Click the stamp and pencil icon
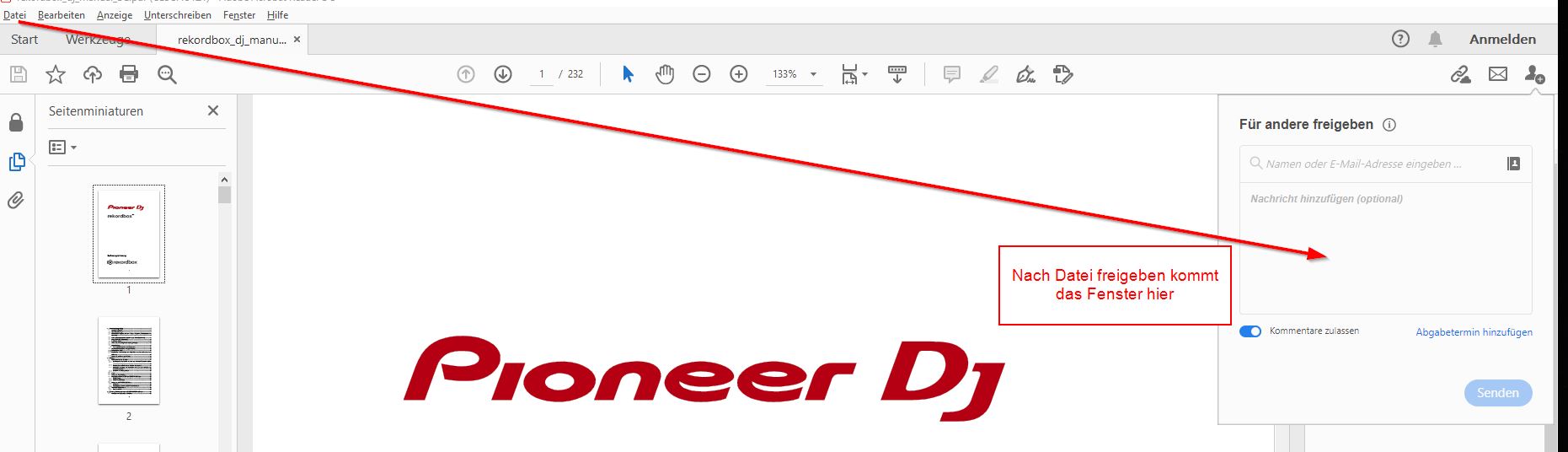This screenshot has width=1568, height=452. (x=1063, y=74)
